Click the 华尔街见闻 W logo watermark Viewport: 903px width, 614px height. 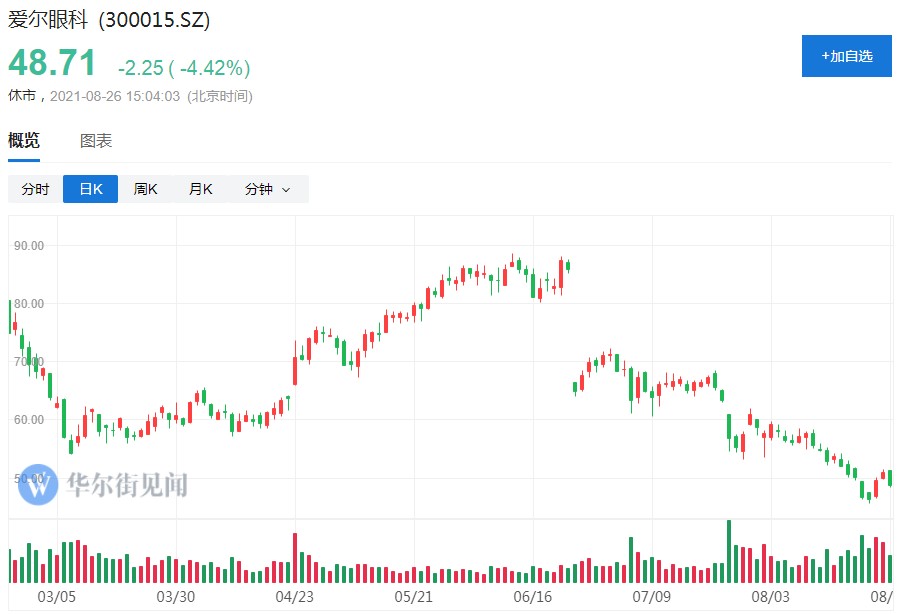[38, 485]
